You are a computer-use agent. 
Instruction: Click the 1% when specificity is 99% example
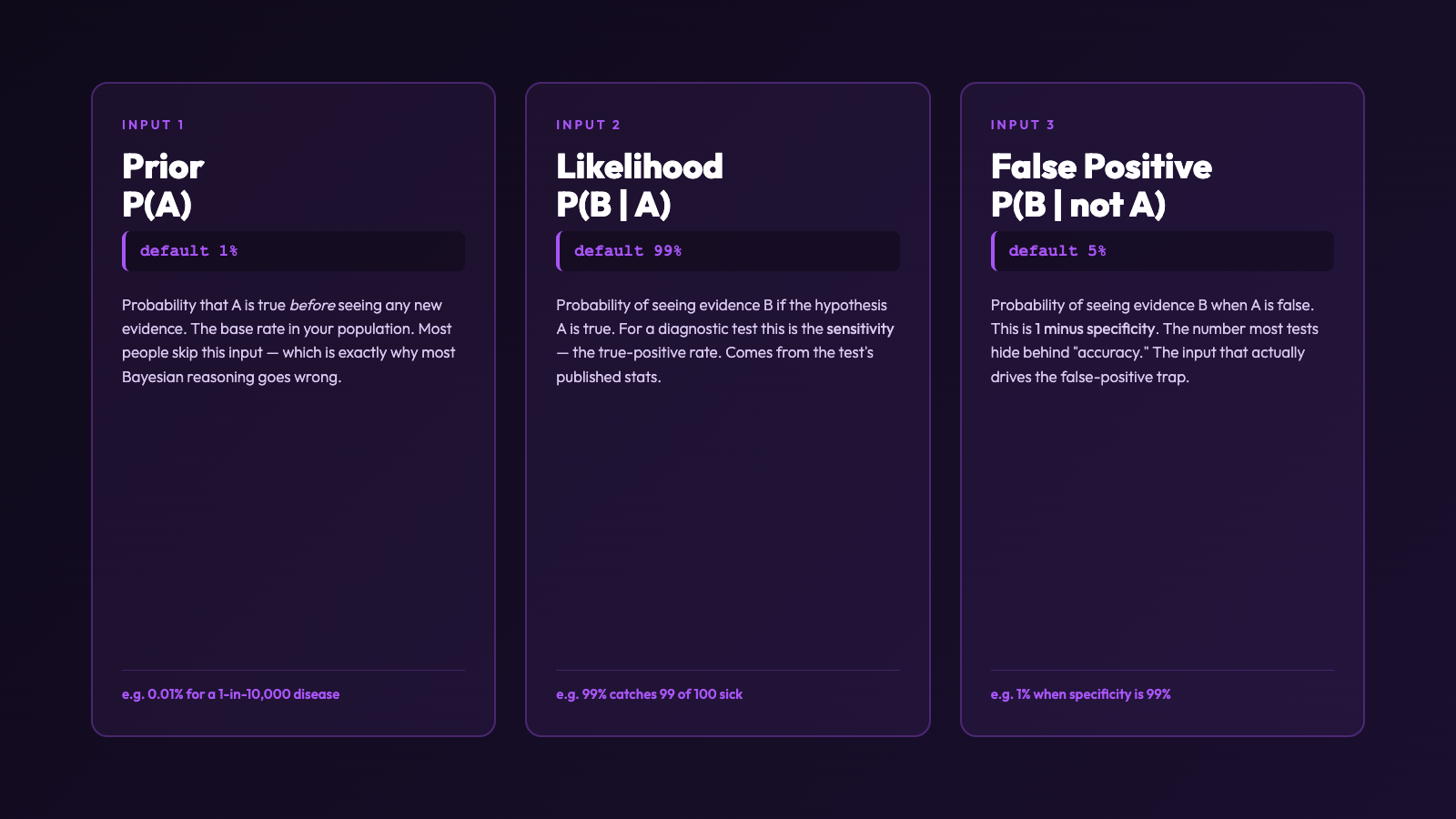1081,694
